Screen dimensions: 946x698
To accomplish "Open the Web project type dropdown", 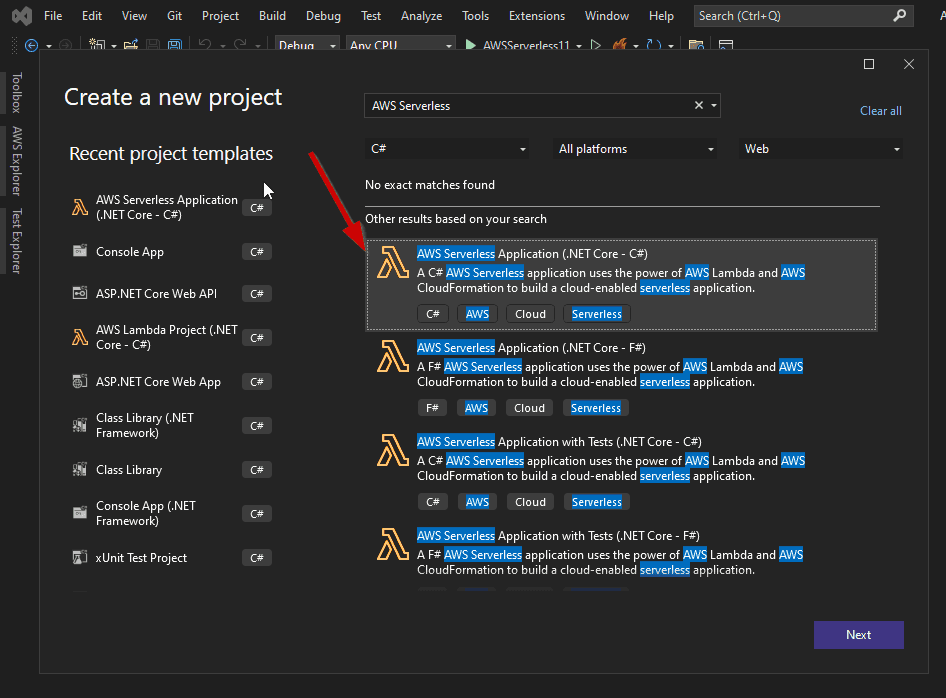I will tap(821, 149).
